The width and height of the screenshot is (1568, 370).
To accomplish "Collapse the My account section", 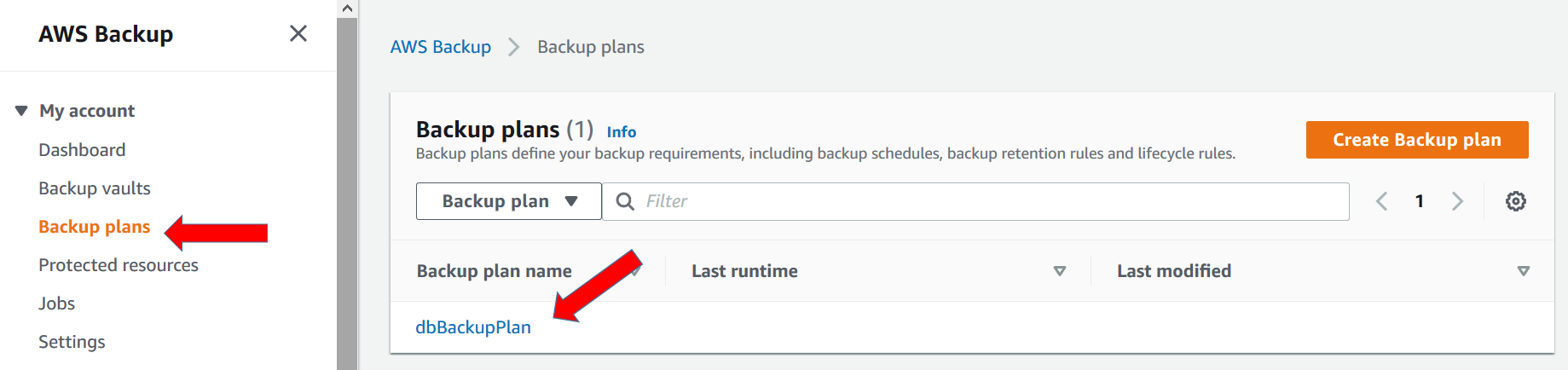I will pyautogui.click(x=21, y=111).
